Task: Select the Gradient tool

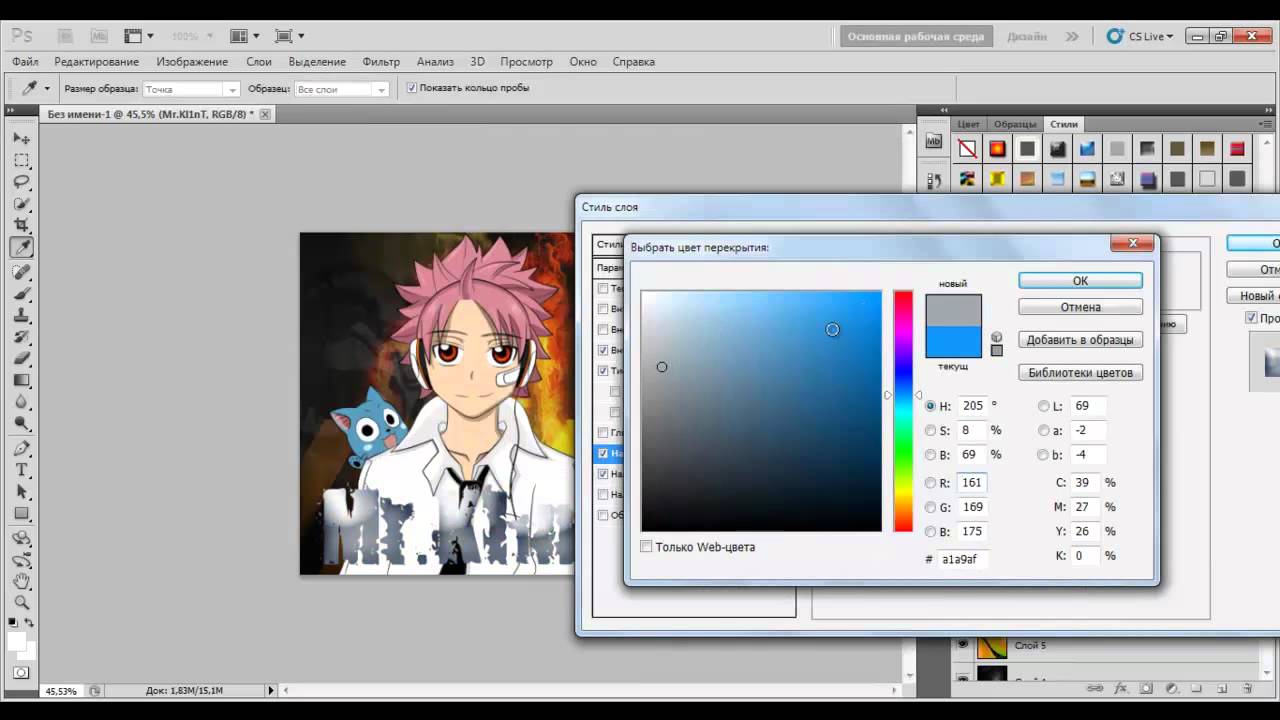Action: (21, 380)
